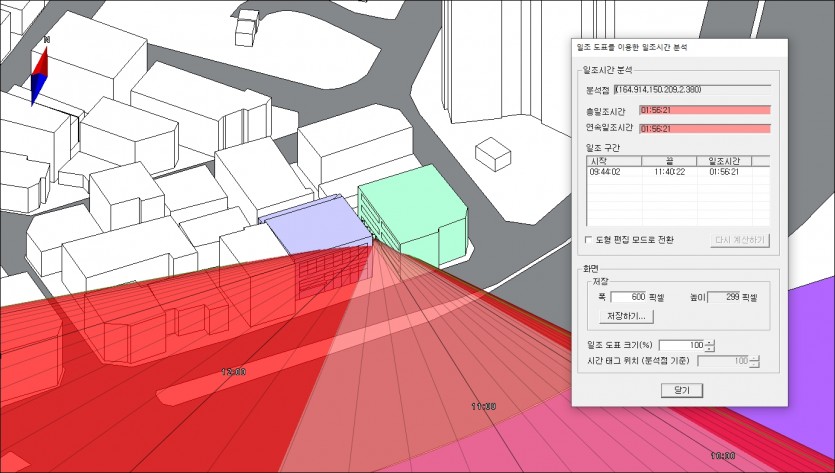Click the pink 연속일조시간 value field
The width and height of the screenshot is (835, 473).
pyautogui.click(x=705, y=129)
